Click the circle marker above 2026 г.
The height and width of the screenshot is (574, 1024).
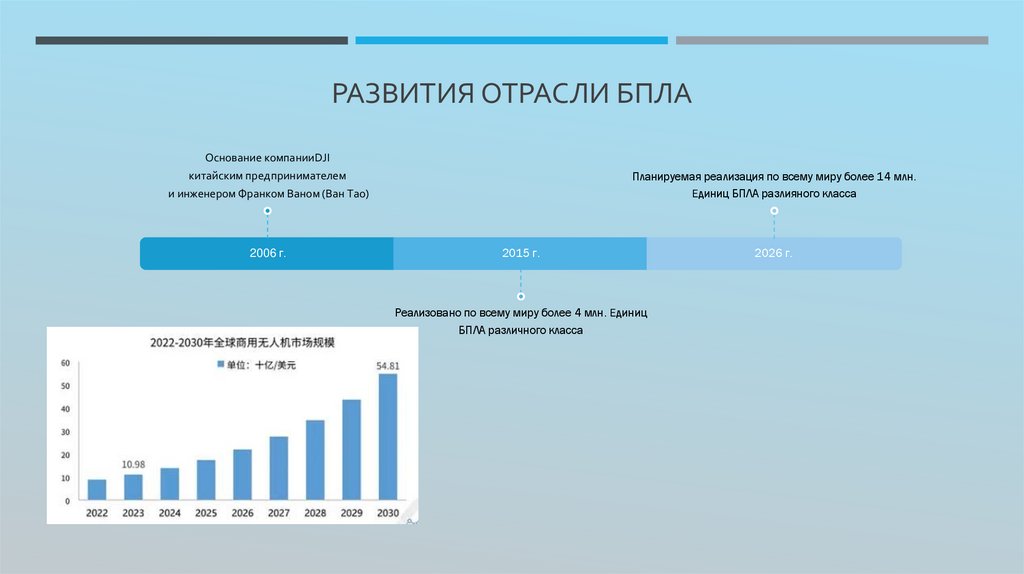(x=774, y=211)
